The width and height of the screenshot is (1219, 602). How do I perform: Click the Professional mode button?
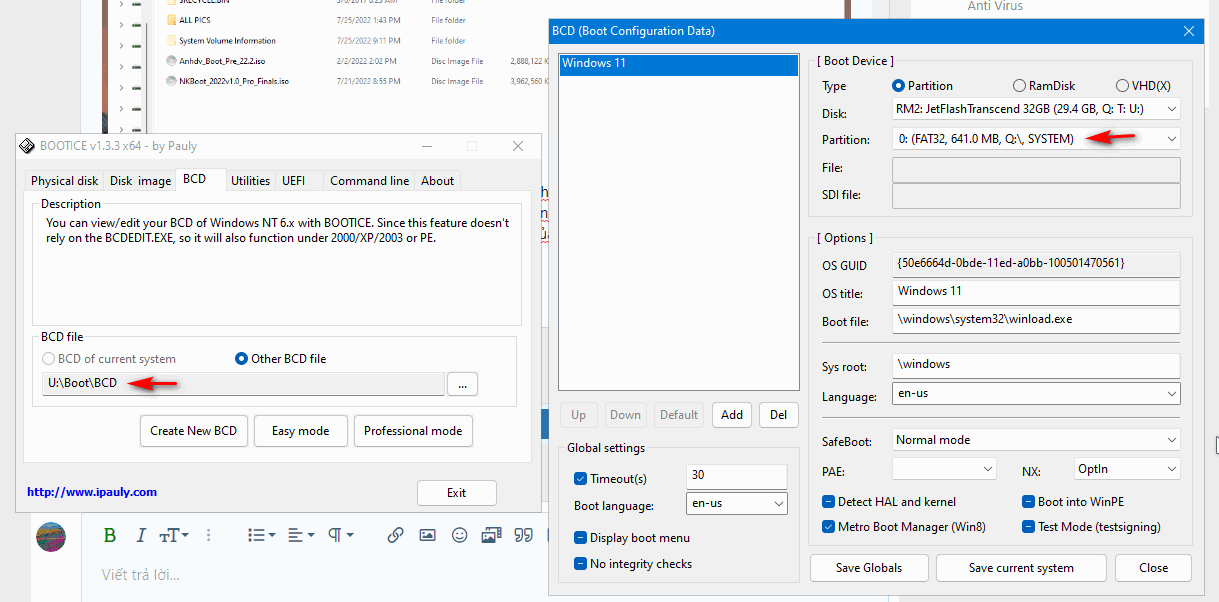(413, 431)
